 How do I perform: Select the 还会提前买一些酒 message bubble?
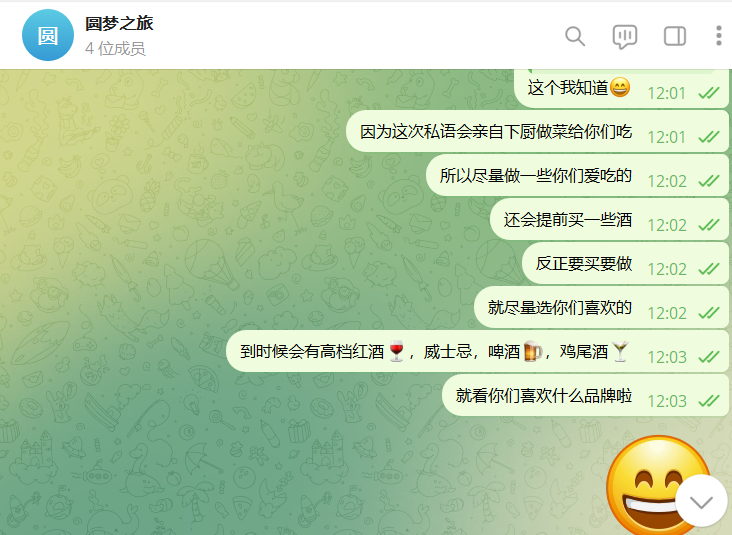609,219
